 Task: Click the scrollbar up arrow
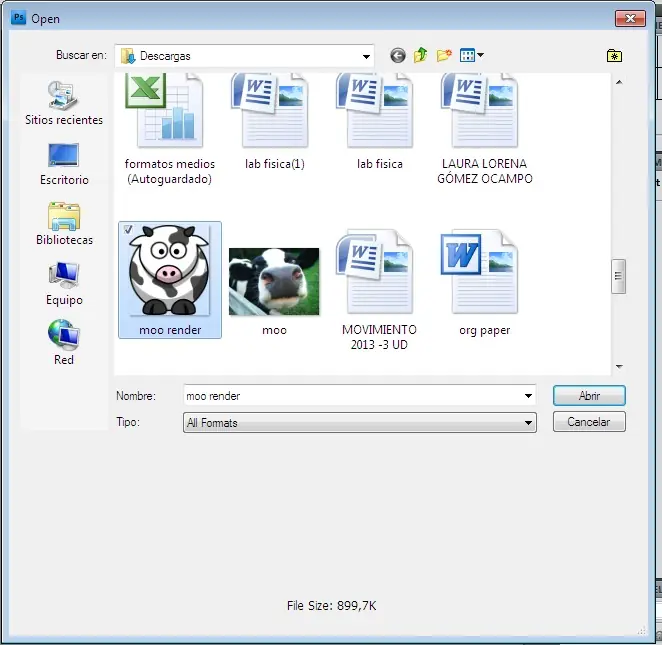click(x=619, y=82)
